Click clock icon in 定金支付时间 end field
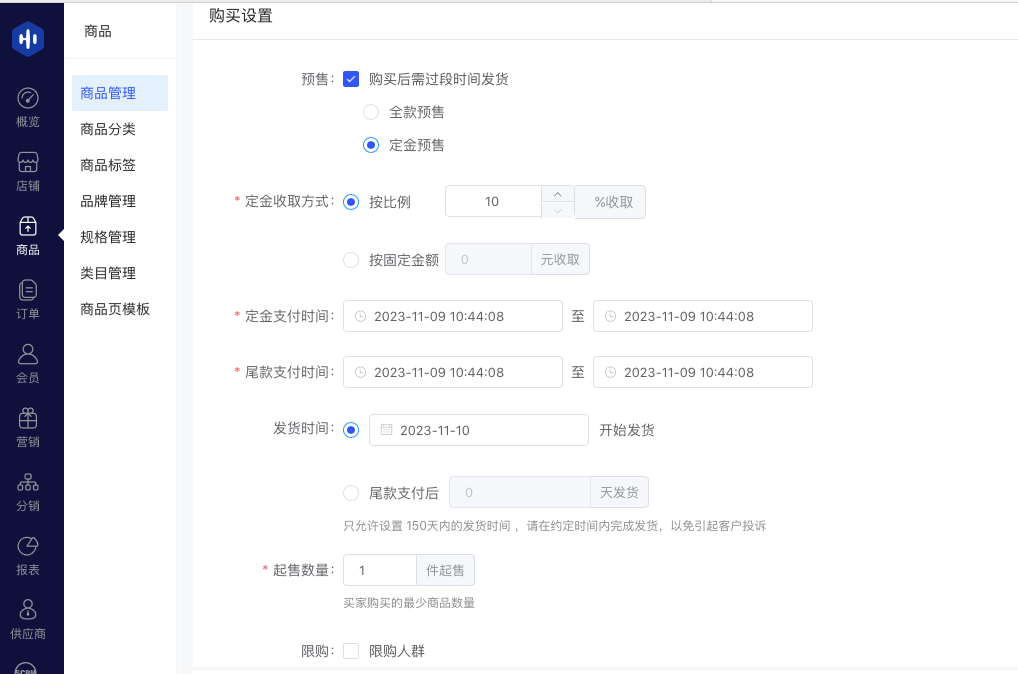The width and height of the screenshot is (1018, 674). click(610, 316)
